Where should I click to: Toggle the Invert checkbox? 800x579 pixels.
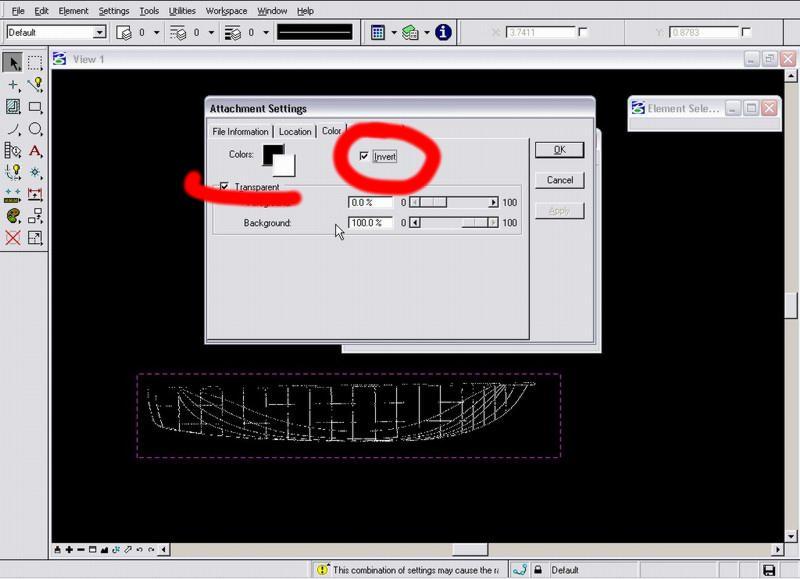pyautogui.click(x=364, y=156)
